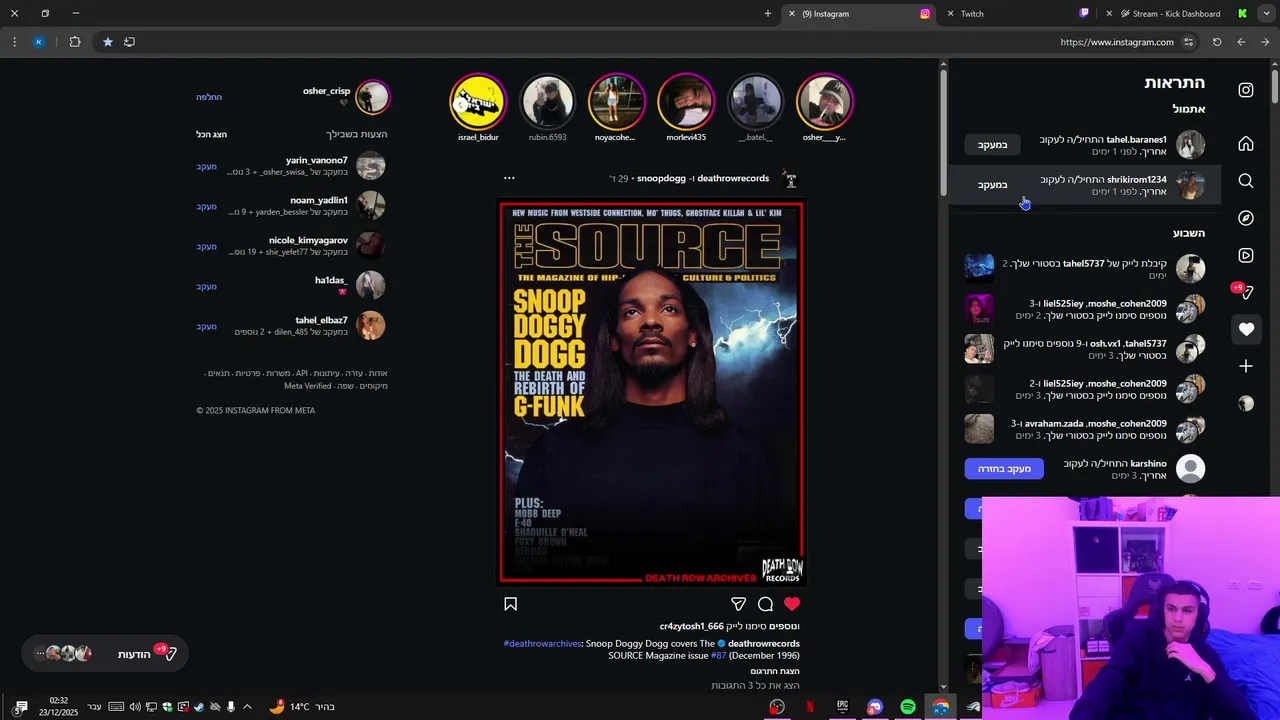Click the Meta Verified footer link
The height and width of the screenshot is (720, 1280).
[x=307, y=386]
